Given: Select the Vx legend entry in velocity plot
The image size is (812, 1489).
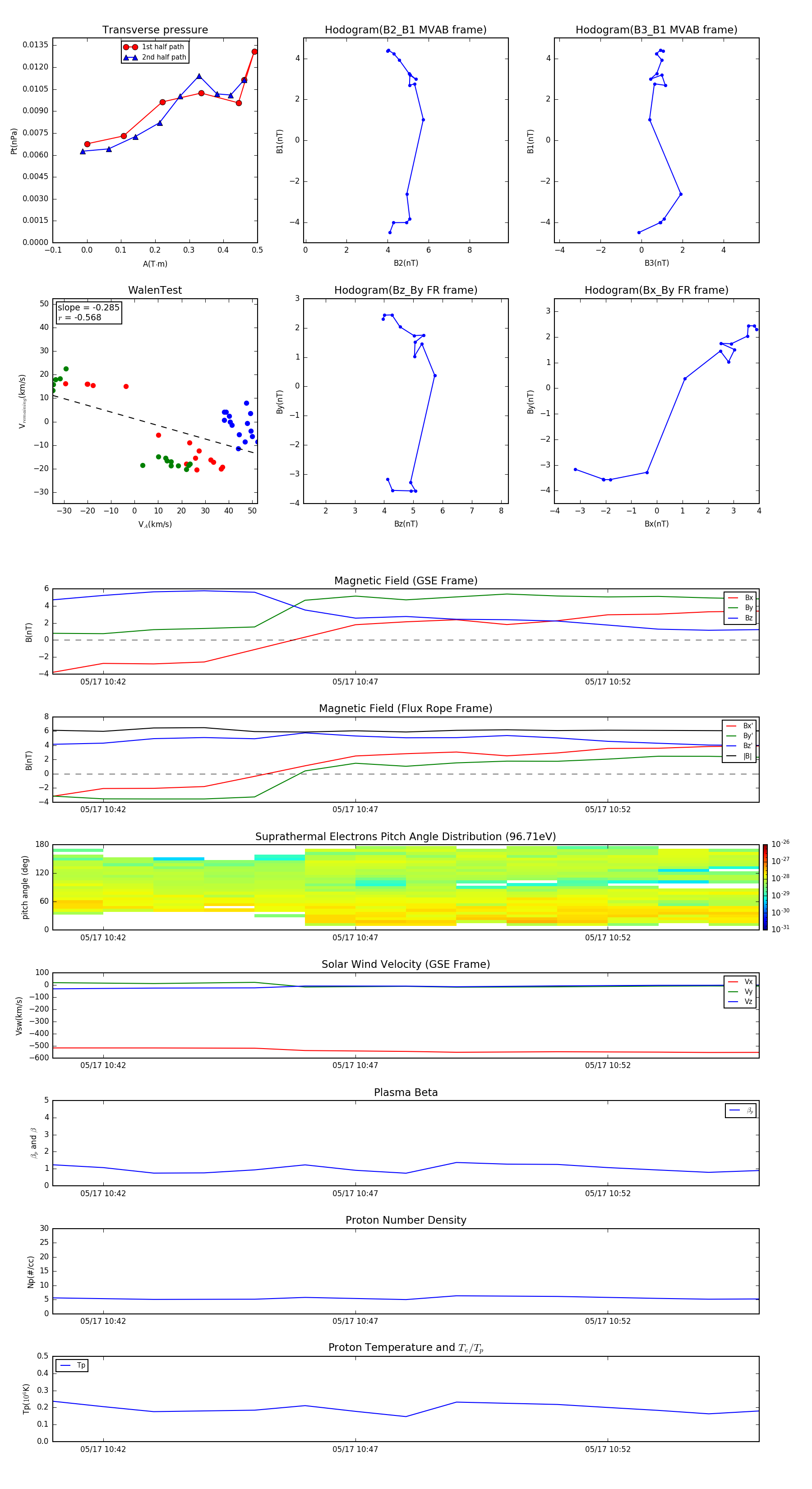Looking at the screenshot, I should (x=740, y=981).
